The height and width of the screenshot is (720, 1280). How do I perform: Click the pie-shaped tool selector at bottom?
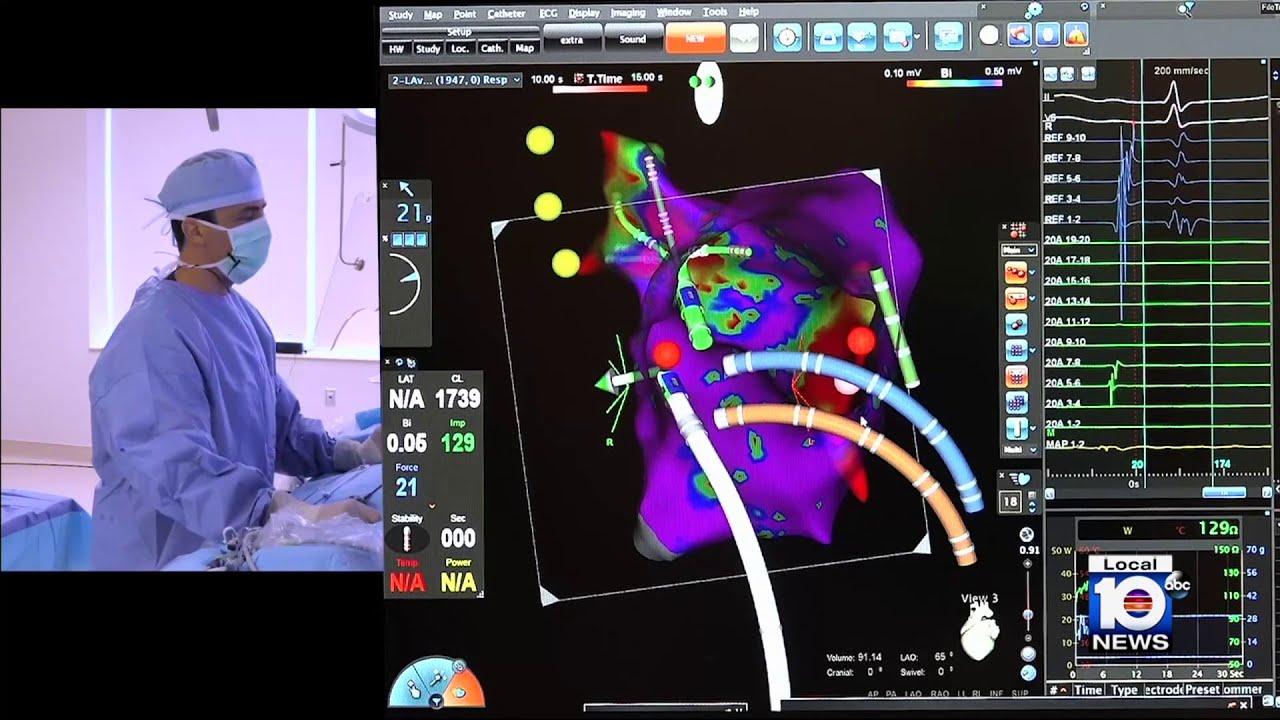click(436, 684)
